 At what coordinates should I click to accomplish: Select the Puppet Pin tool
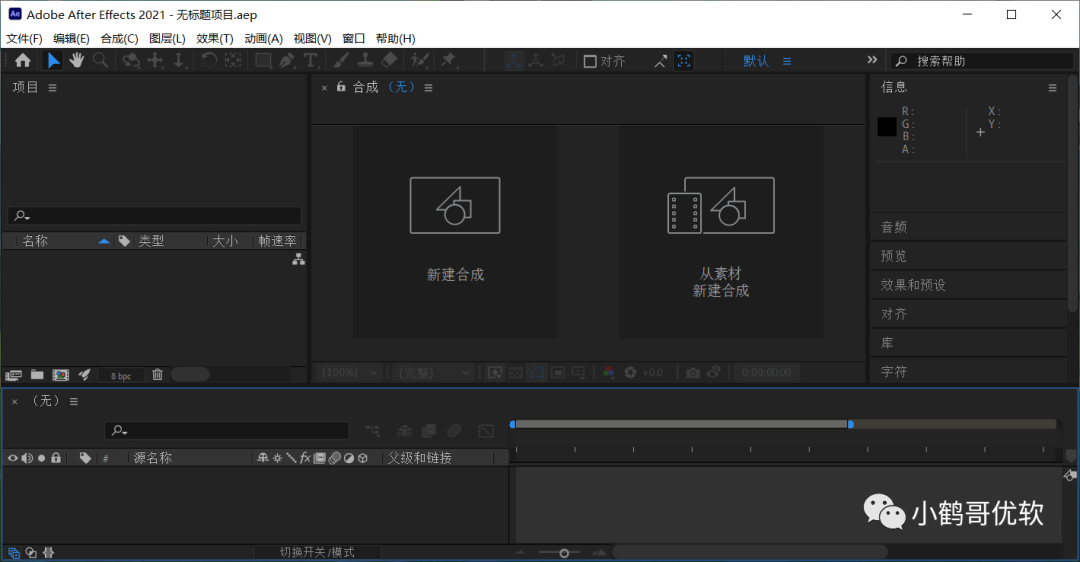[x=448, y=61]
